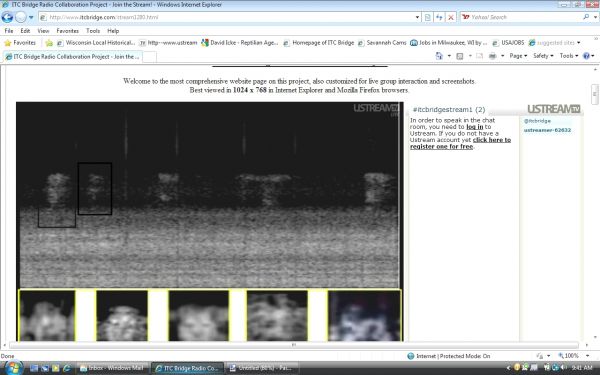The image size is (600, 375).
Task: Click Switch Between Windows quick launch icon
Action: pos(45,368)
